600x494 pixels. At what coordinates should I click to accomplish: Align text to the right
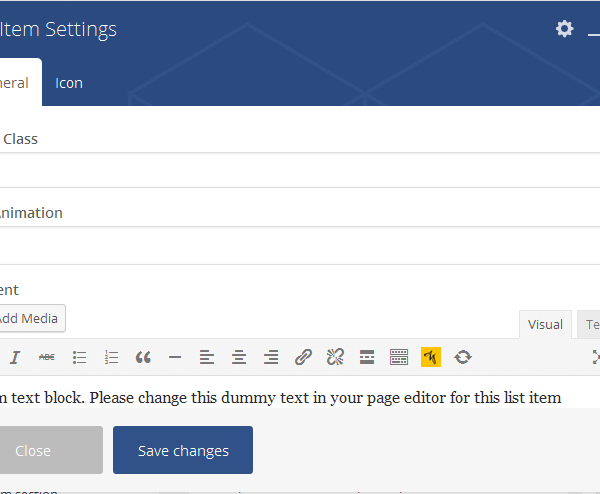coord(271,357)
